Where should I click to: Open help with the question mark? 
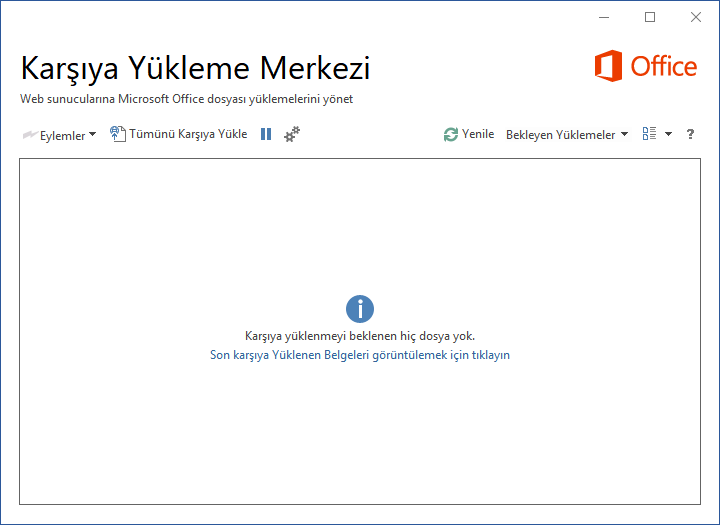point(690,134)
